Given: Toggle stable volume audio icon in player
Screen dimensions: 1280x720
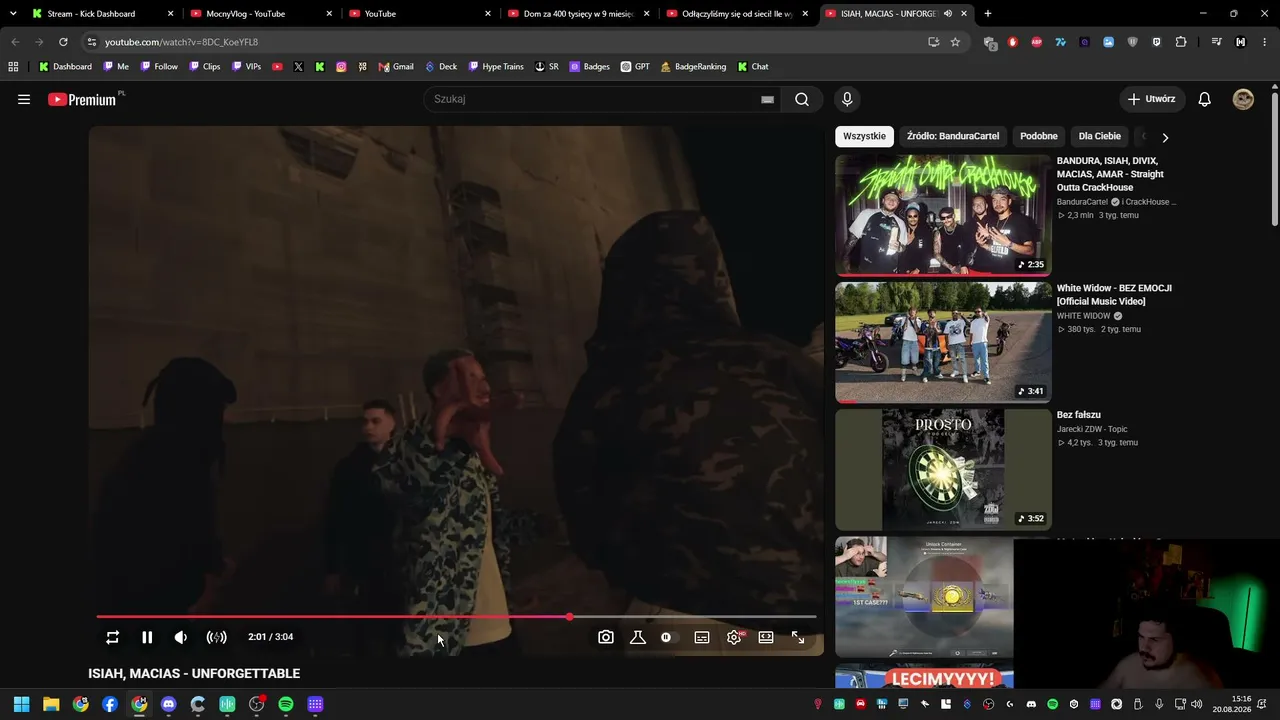Looking at the screenshot, I should (216, 637).
